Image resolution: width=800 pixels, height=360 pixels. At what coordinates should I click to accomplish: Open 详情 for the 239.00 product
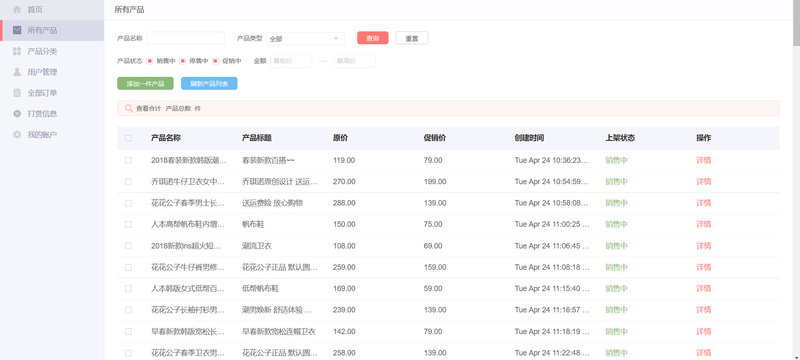coord(704,310)
